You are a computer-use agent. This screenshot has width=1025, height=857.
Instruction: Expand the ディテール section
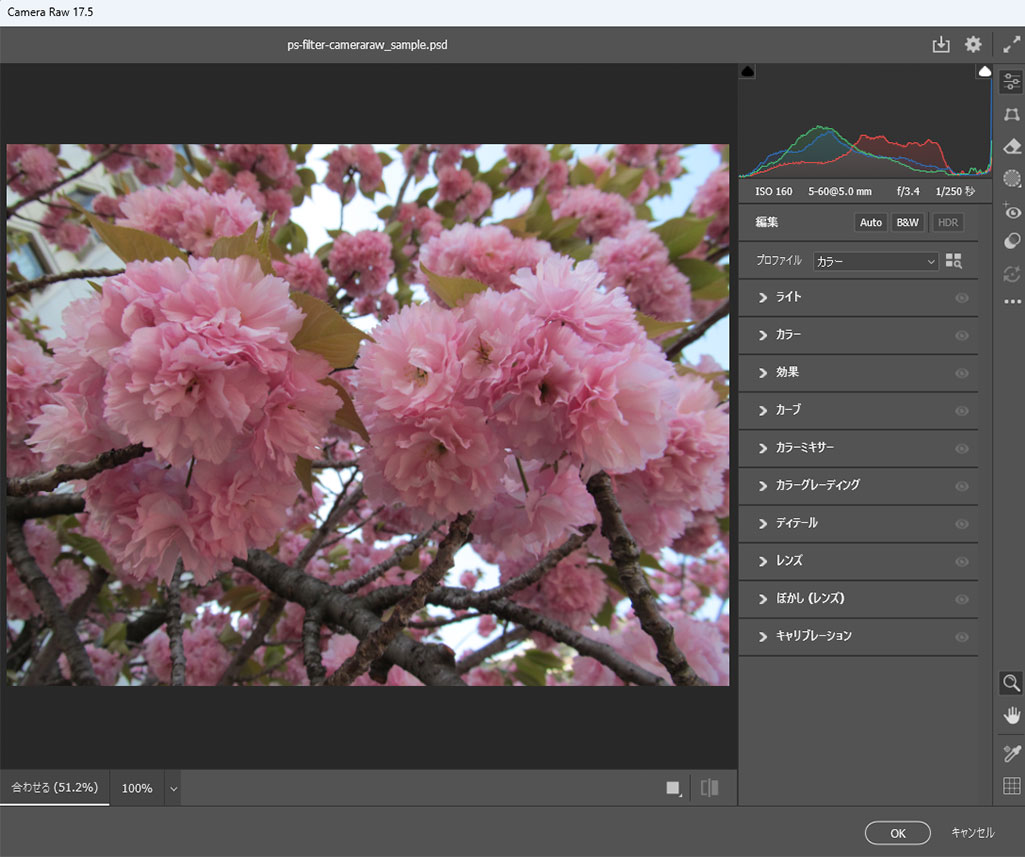(x=796, y=523)
